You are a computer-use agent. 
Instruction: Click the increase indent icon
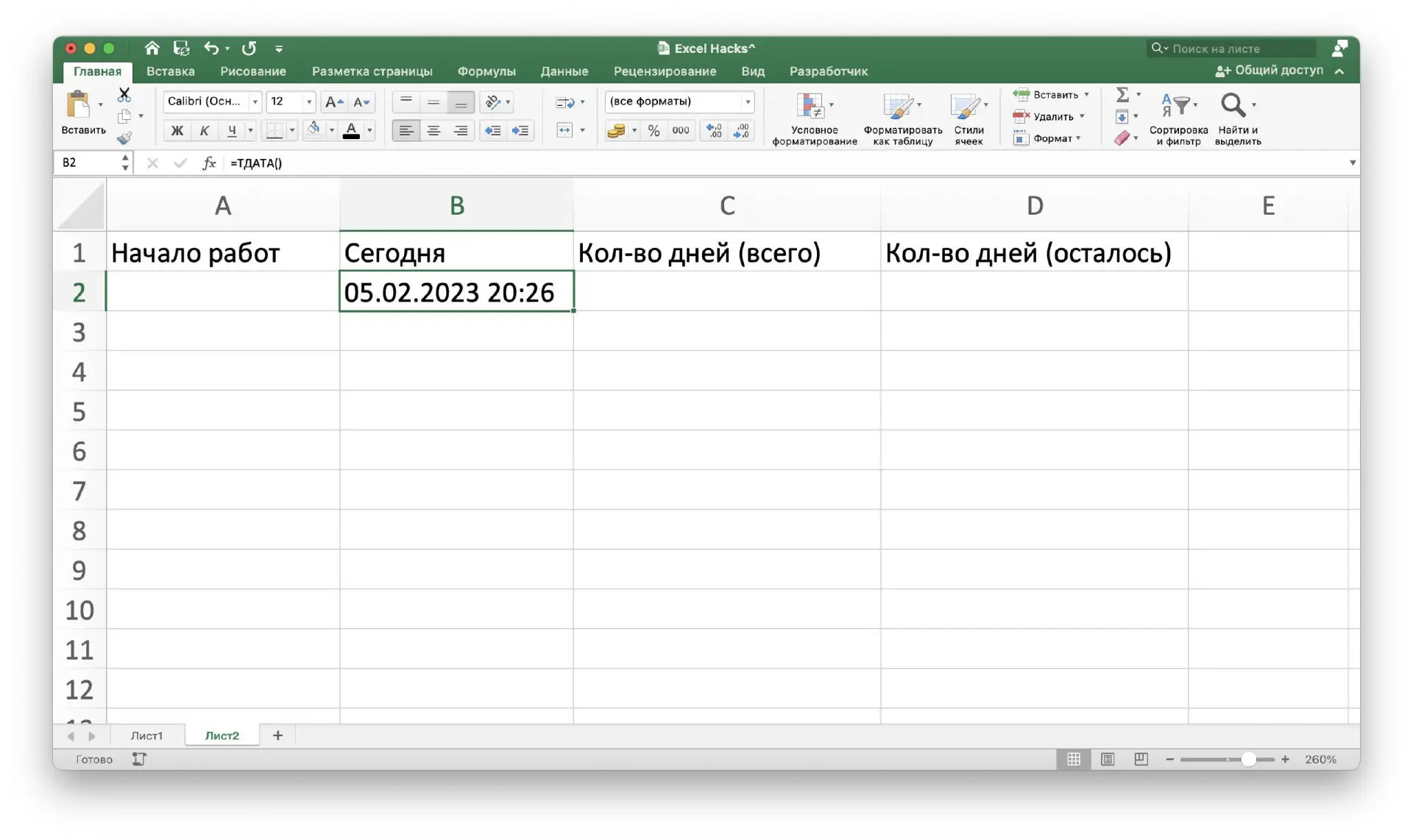[x=520, y=131]
